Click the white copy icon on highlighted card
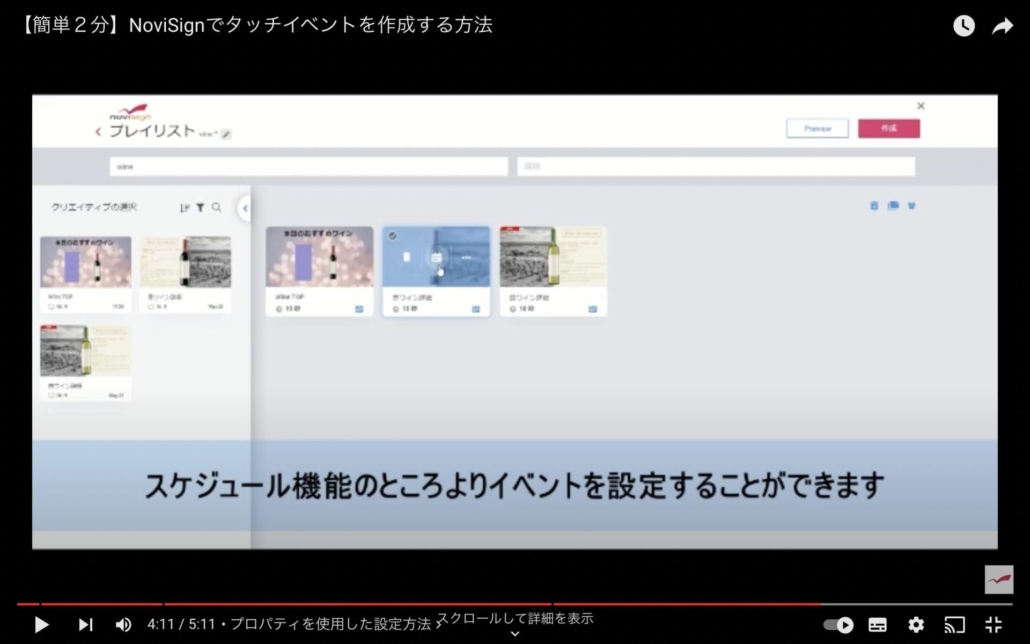This screenshot has width=1030, height=644. tap(407, 257)
